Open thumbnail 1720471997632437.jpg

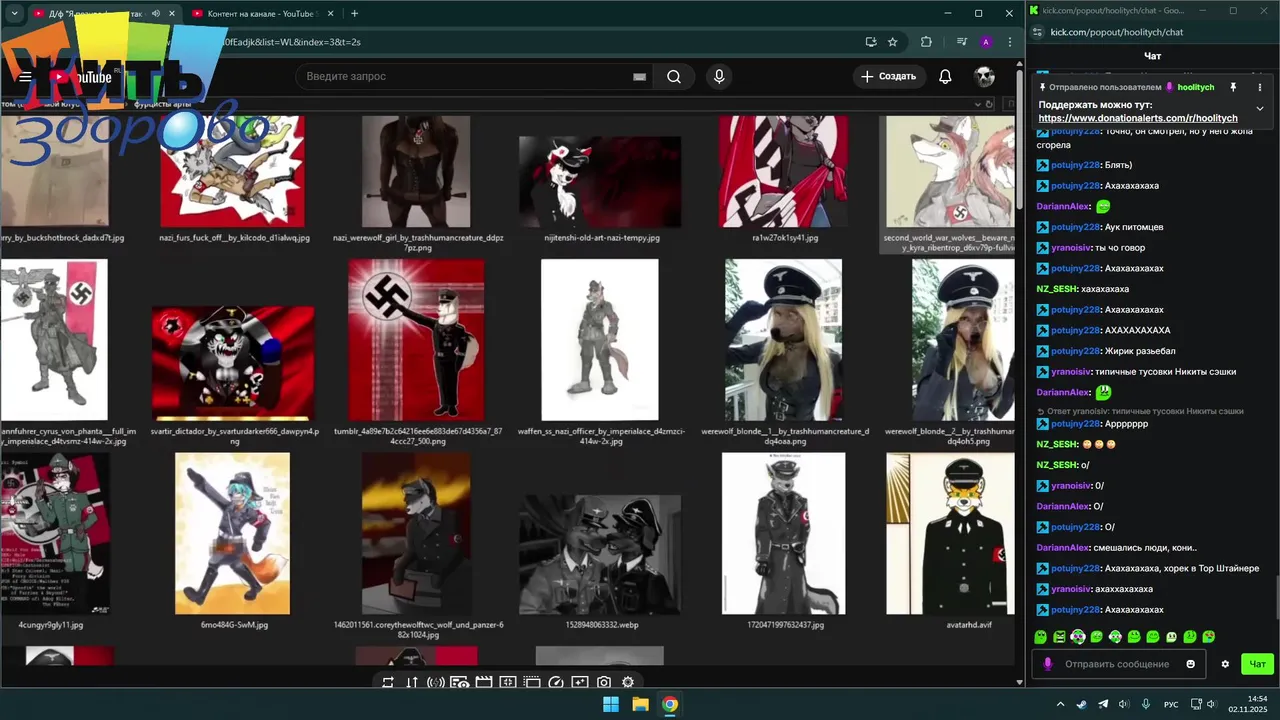tap(784, 534)
